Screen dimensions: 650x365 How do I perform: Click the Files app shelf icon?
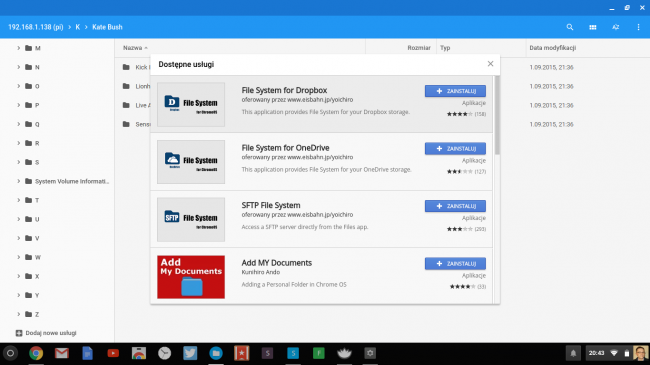216,353
